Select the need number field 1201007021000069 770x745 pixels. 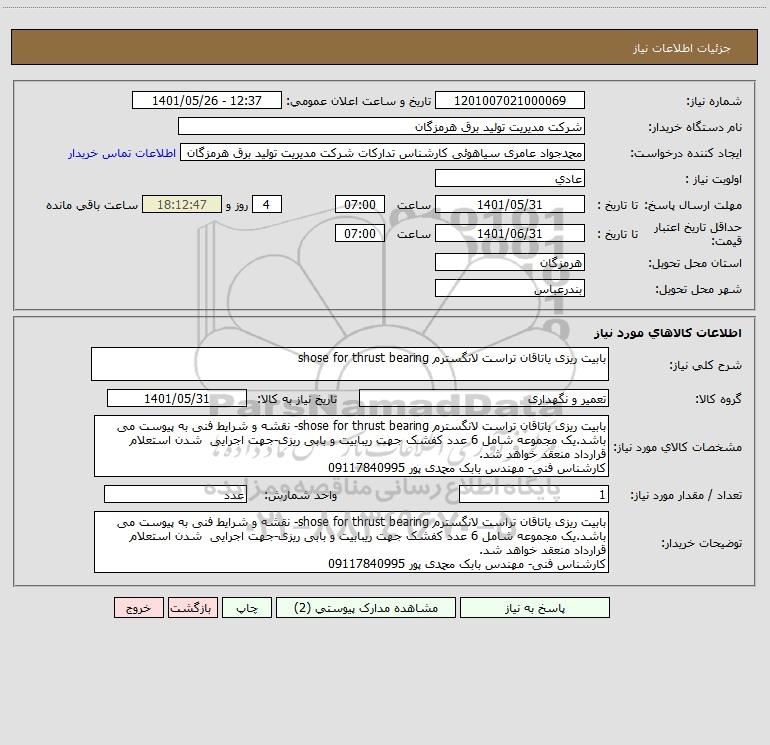(510, 100)
